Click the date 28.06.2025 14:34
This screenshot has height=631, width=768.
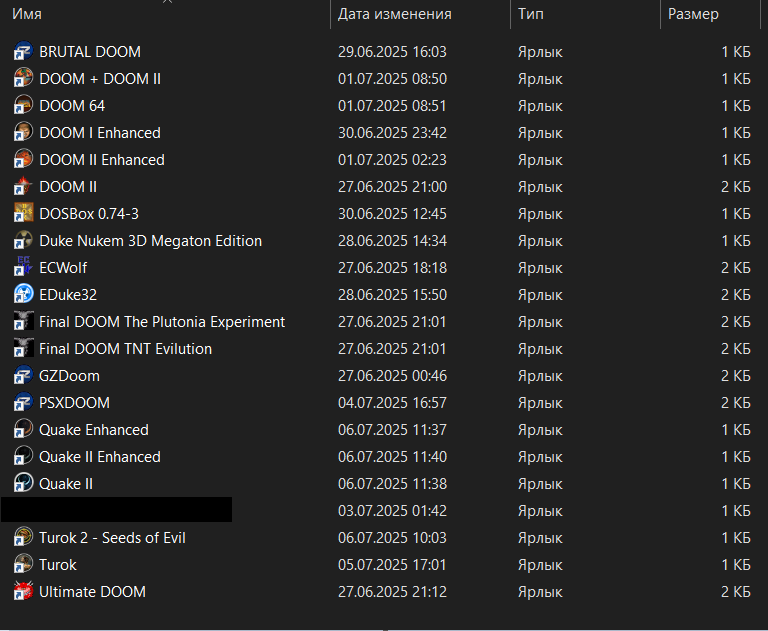pos(392,241)
